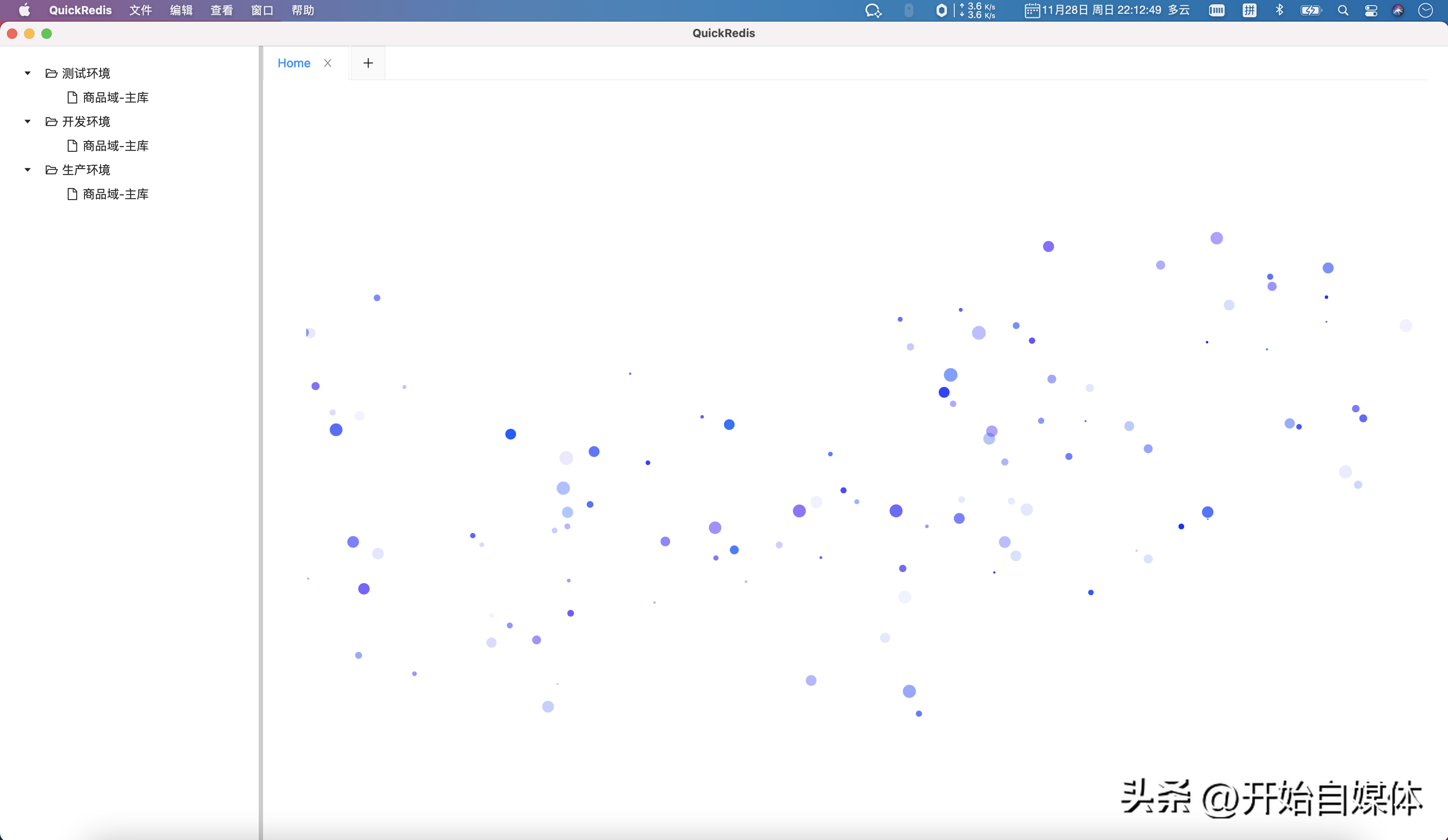Click the folder icon beside 开发环境

(51, 121)
